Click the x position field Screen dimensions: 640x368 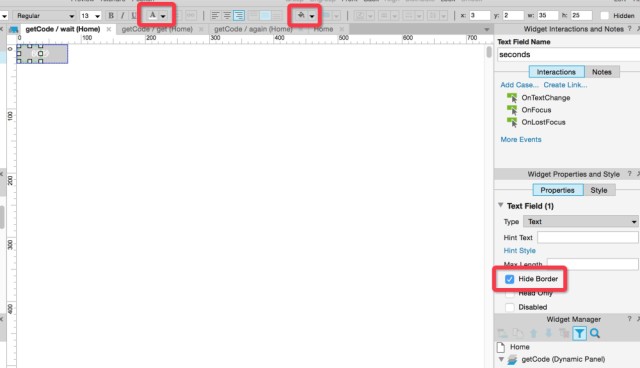(480, 15)
